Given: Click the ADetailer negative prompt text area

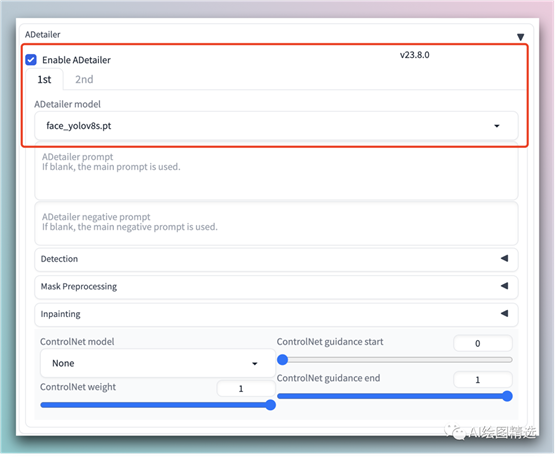Looking at the screenshot, I should [276, 223].
